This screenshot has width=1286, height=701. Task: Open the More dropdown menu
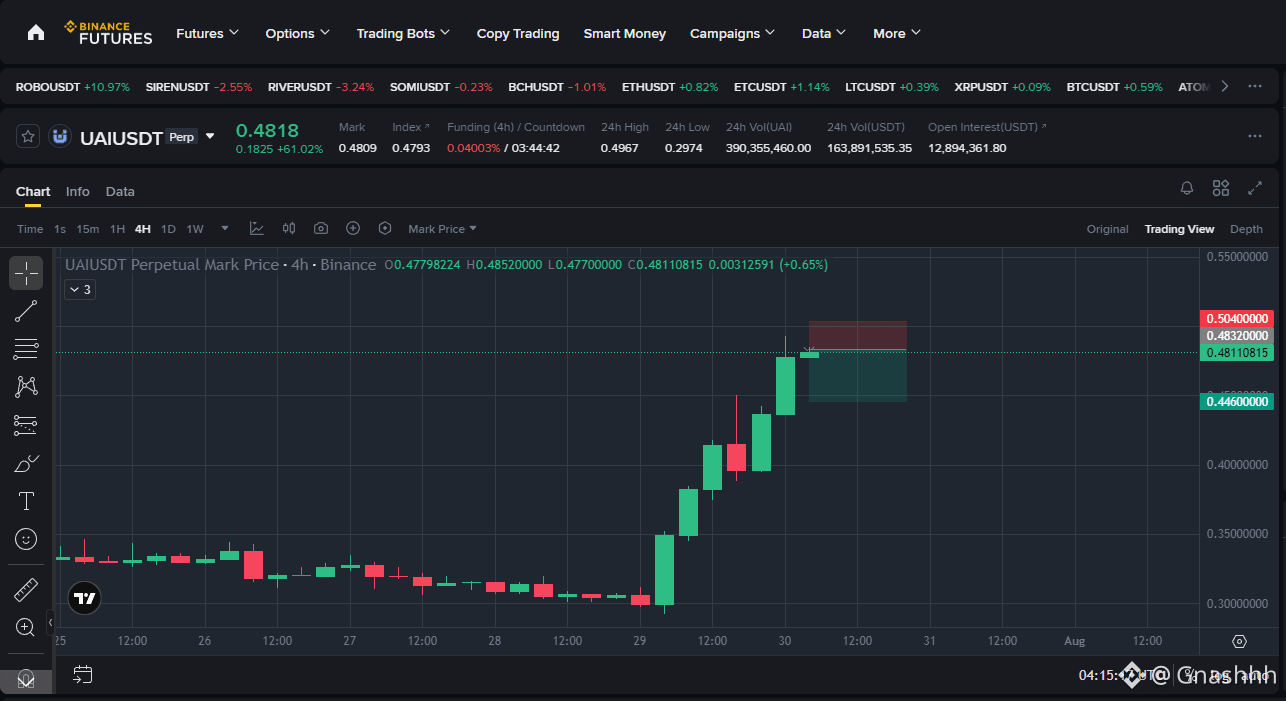pyautogui.click(x=897, y=33)
